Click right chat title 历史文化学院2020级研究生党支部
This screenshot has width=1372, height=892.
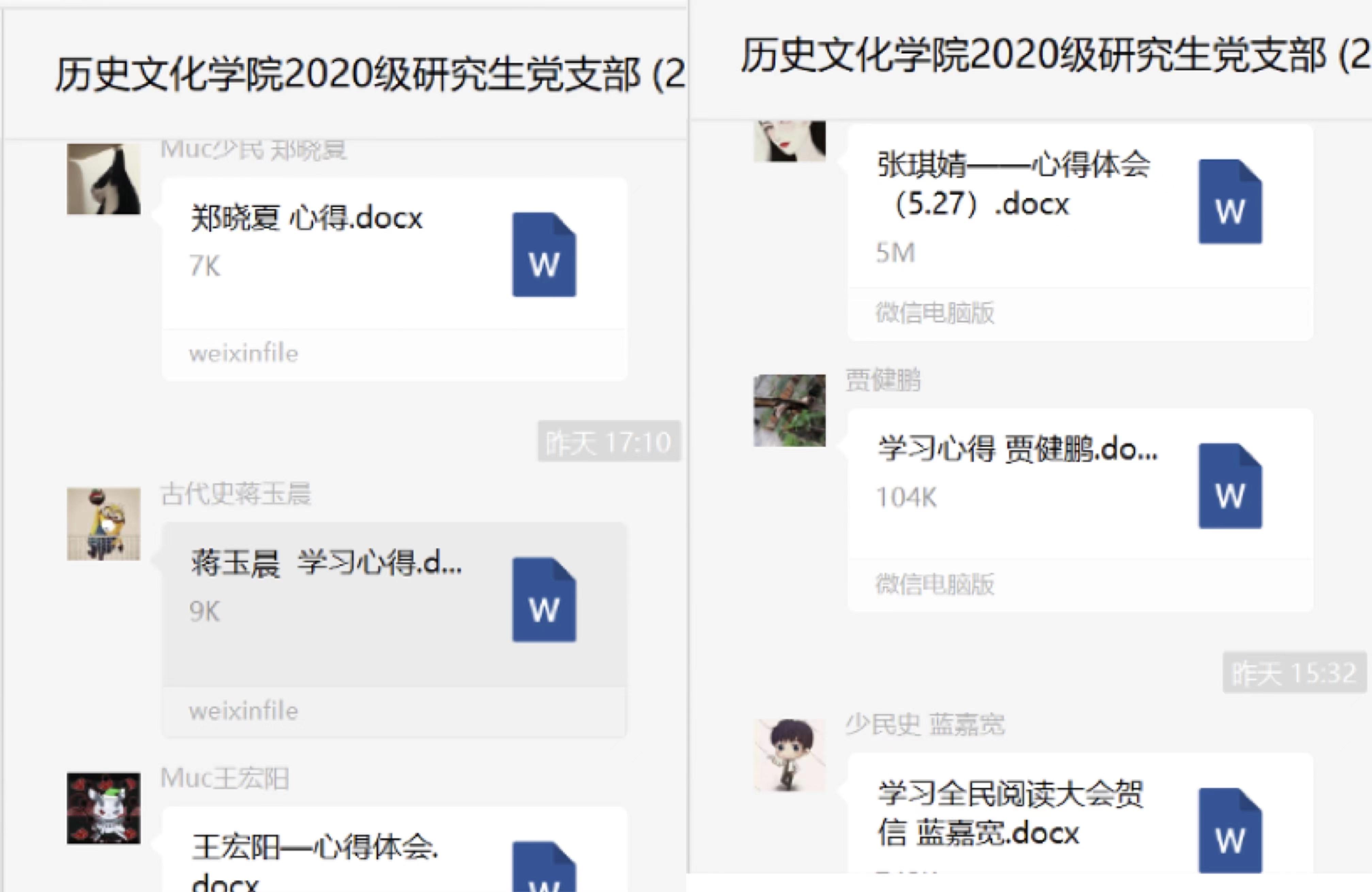pos(1056,55)
